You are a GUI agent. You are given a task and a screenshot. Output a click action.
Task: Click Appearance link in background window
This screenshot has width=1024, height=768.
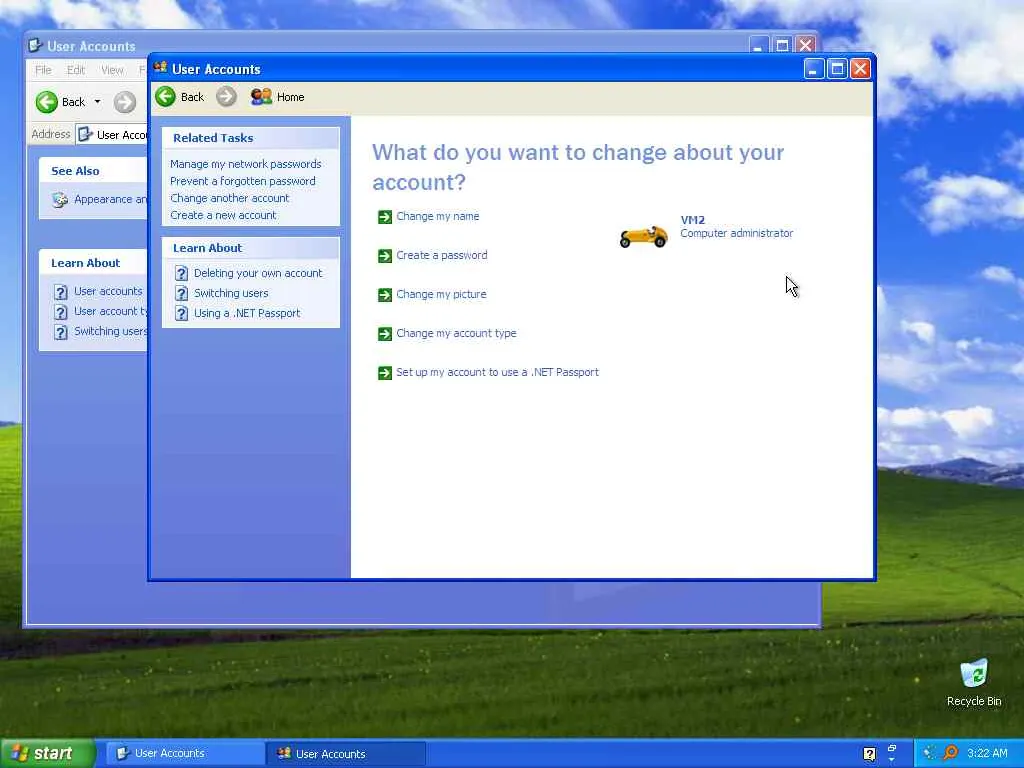[x=110, y=199]
